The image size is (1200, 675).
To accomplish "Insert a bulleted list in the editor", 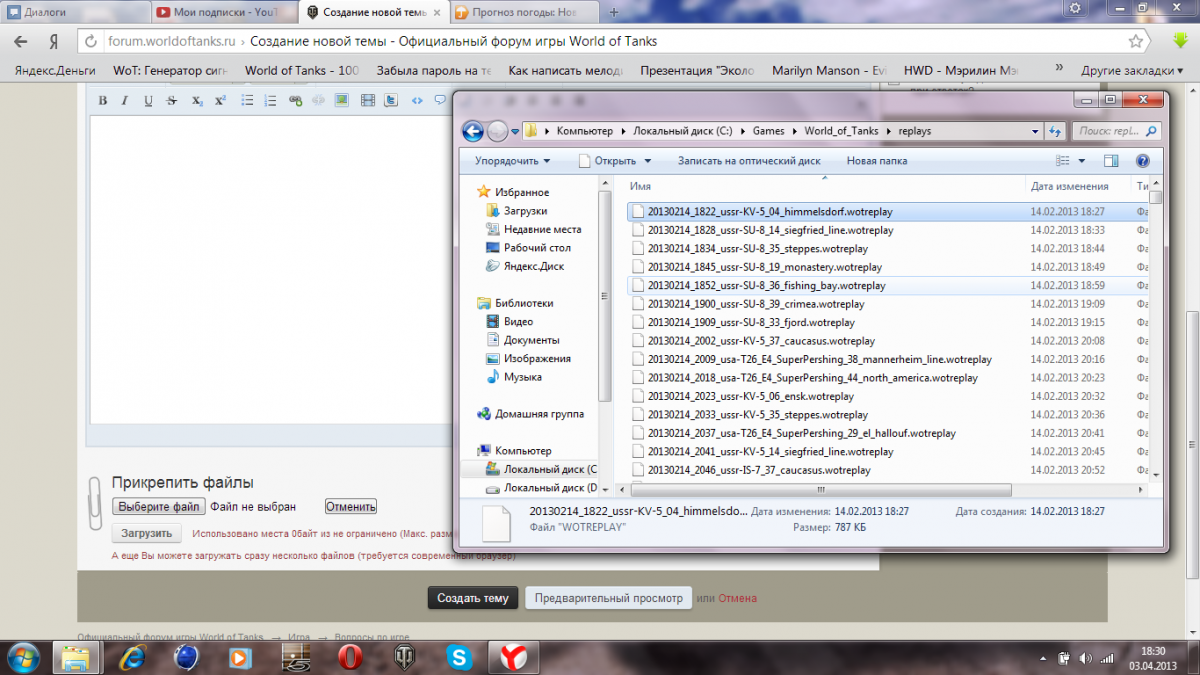I will pyautogui.click(x=246, y=101).
